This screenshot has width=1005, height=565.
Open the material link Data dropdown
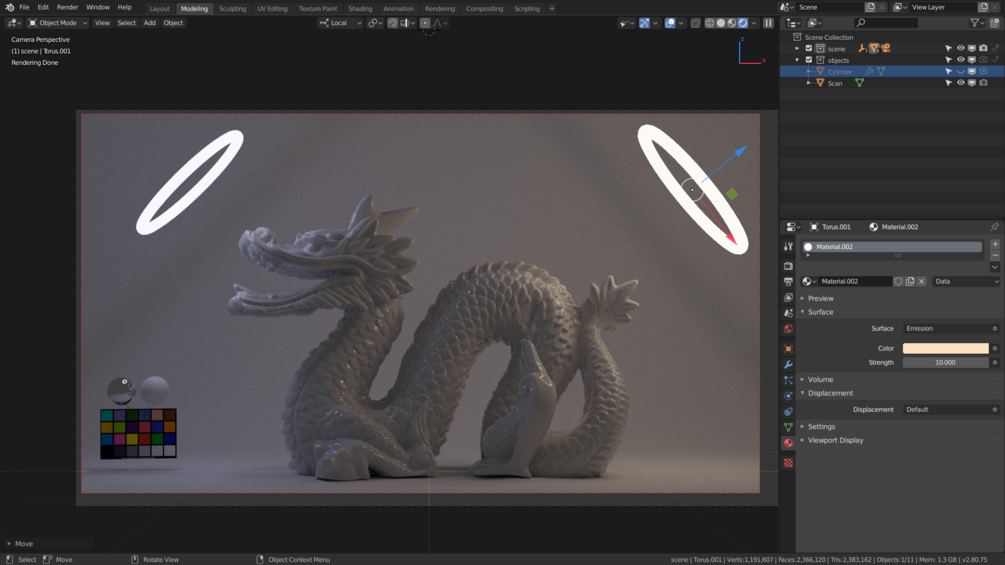(966, 281)
